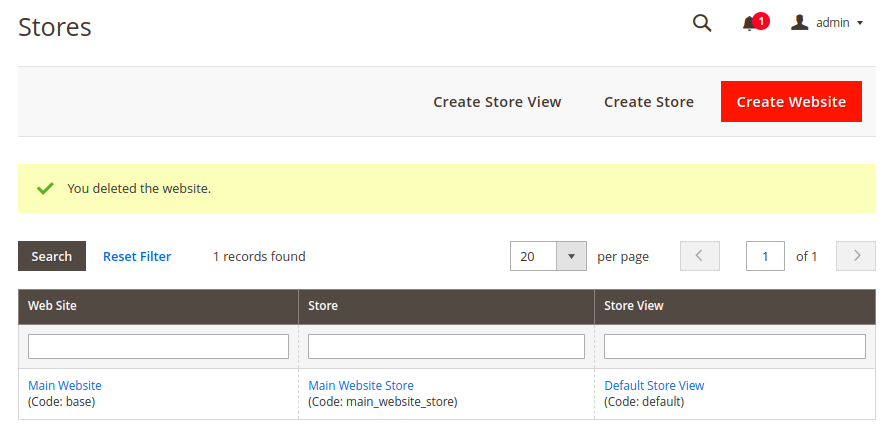Image resolution: width=887 pixels, height=438 pixels.
Task: Go to the next page arrow
Action: (856, 256)
